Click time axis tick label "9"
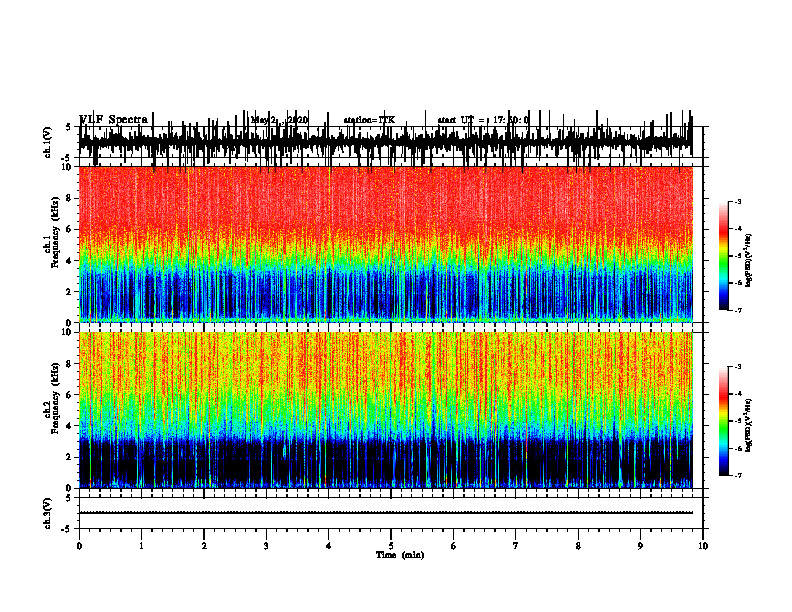The height and width of the screenshot is (612, 792). point(640,546)
